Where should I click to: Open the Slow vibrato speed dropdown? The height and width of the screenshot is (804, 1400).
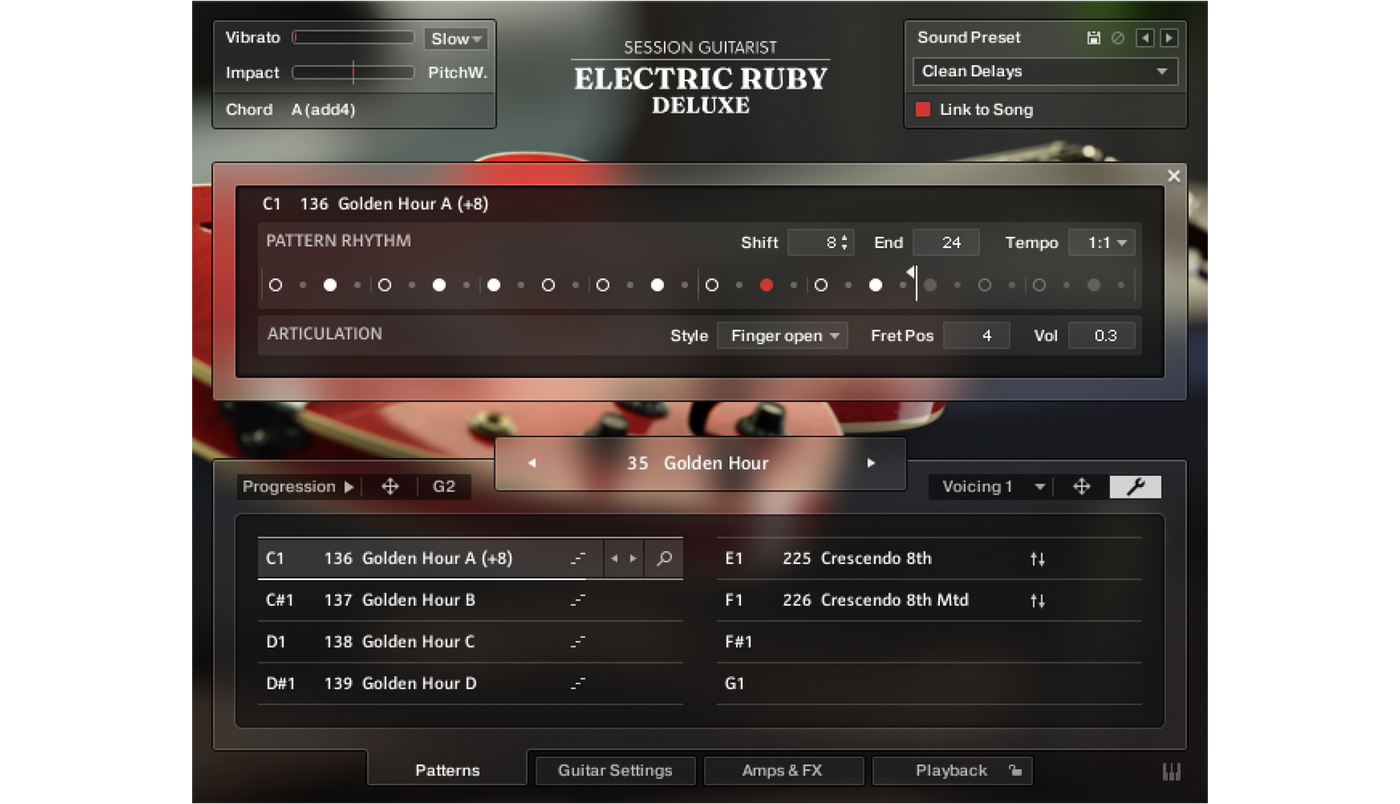click(456, 39)
